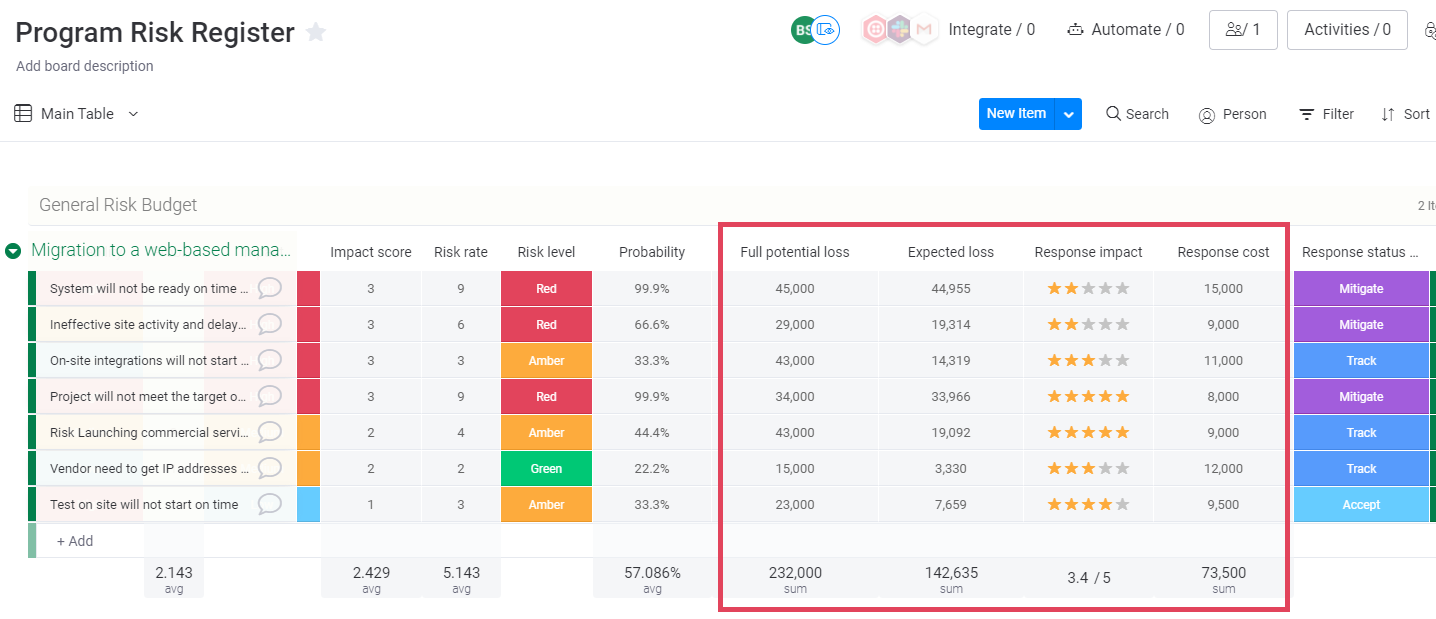This screenshot has width=1436, height=619.
Task: Open the New Item dropdown arrow
Action: pos(1068,113)
